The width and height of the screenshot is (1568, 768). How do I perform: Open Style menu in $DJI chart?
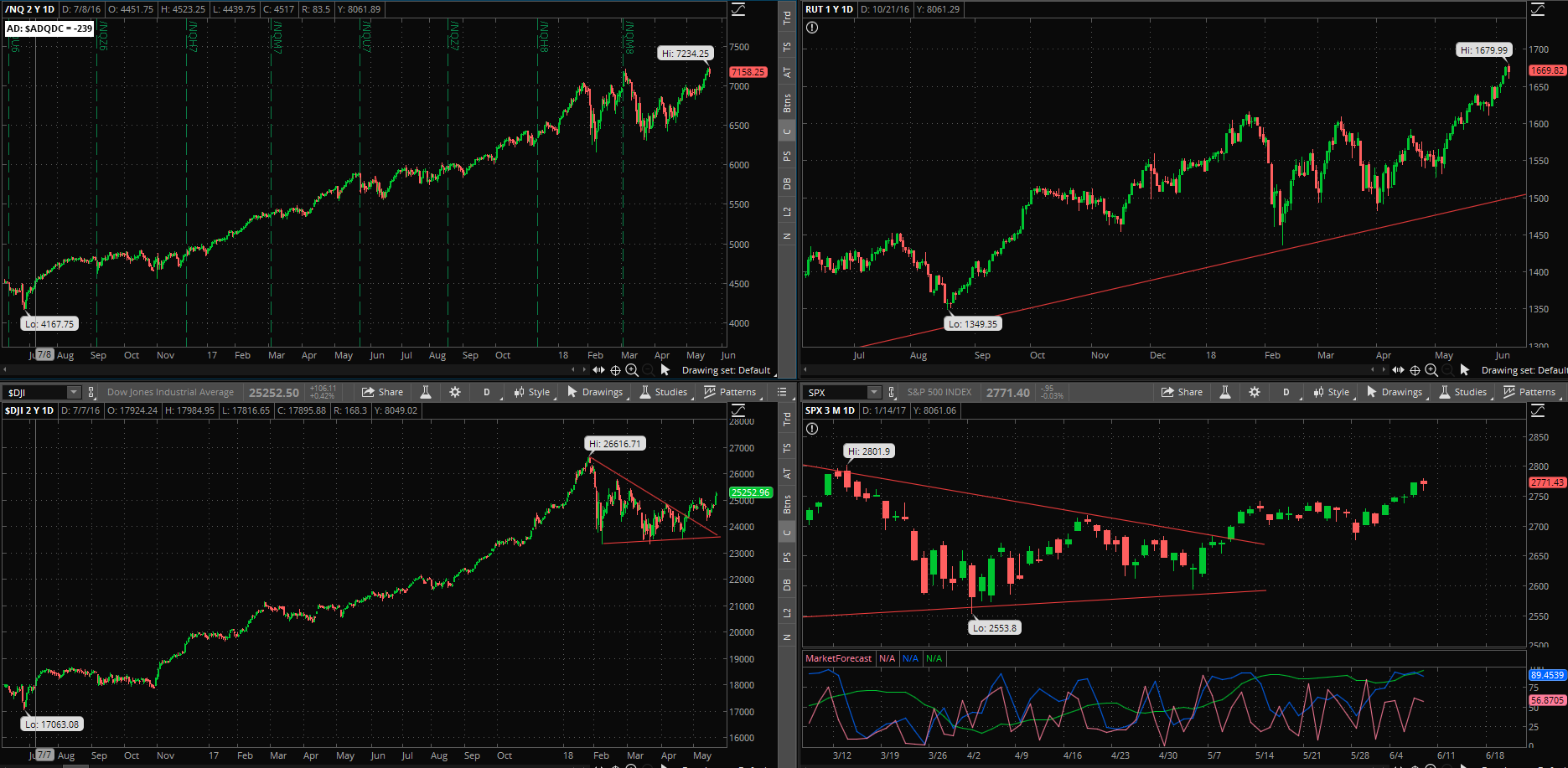532,392
